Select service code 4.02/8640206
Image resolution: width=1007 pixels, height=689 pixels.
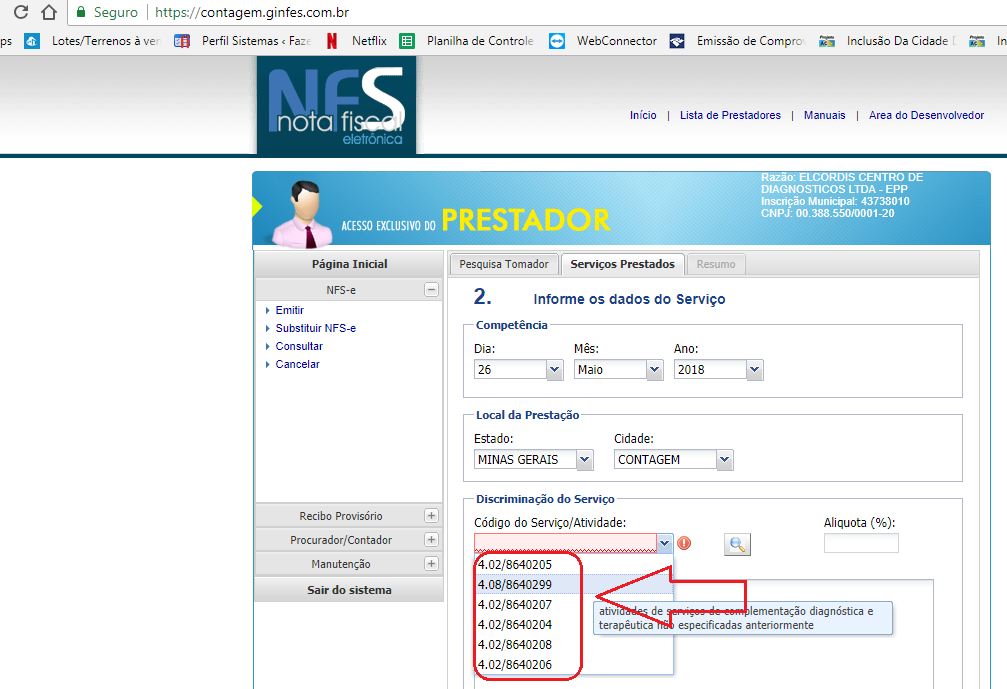tap(574, 664)
